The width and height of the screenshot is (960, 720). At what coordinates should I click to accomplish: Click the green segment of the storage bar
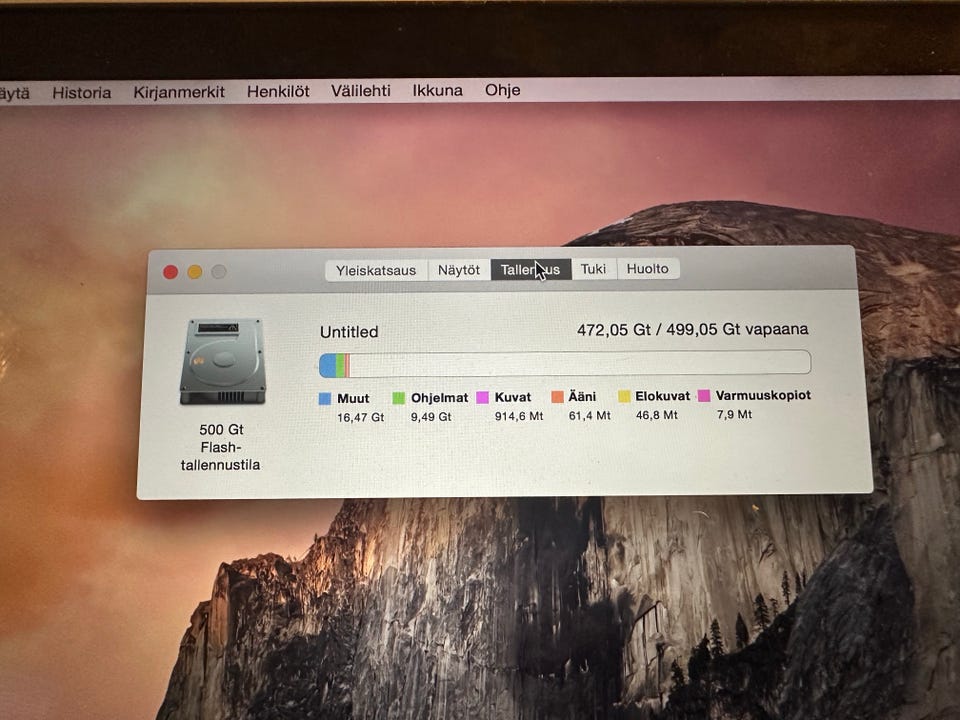[340, 365]
